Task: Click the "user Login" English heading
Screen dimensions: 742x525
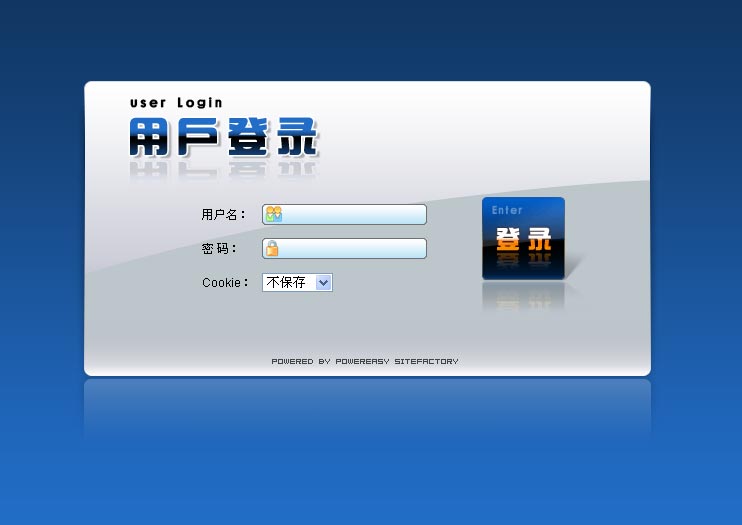Action: (x=176, y=103)
